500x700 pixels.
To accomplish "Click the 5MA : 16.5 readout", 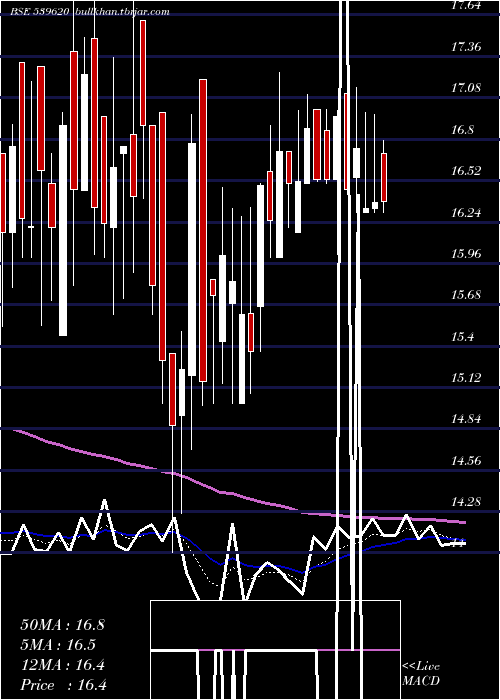I will click(58, 645).
